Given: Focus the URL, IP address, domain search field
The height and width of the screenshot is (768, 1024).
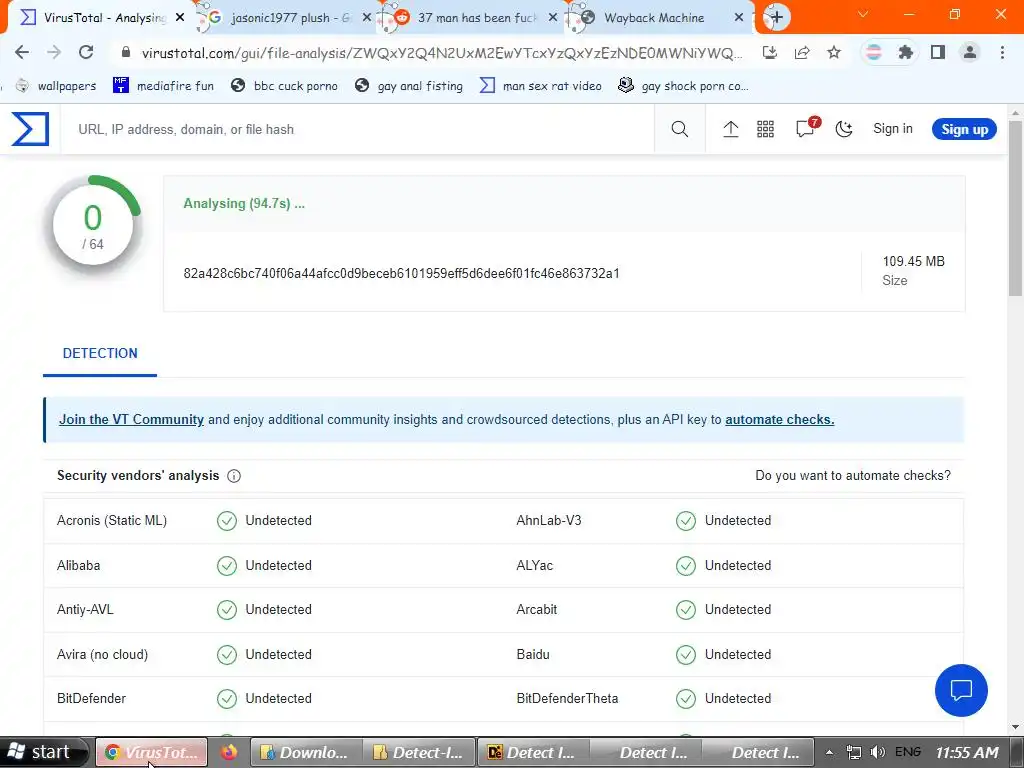Looking at the screenshot, I should [357, 129].
